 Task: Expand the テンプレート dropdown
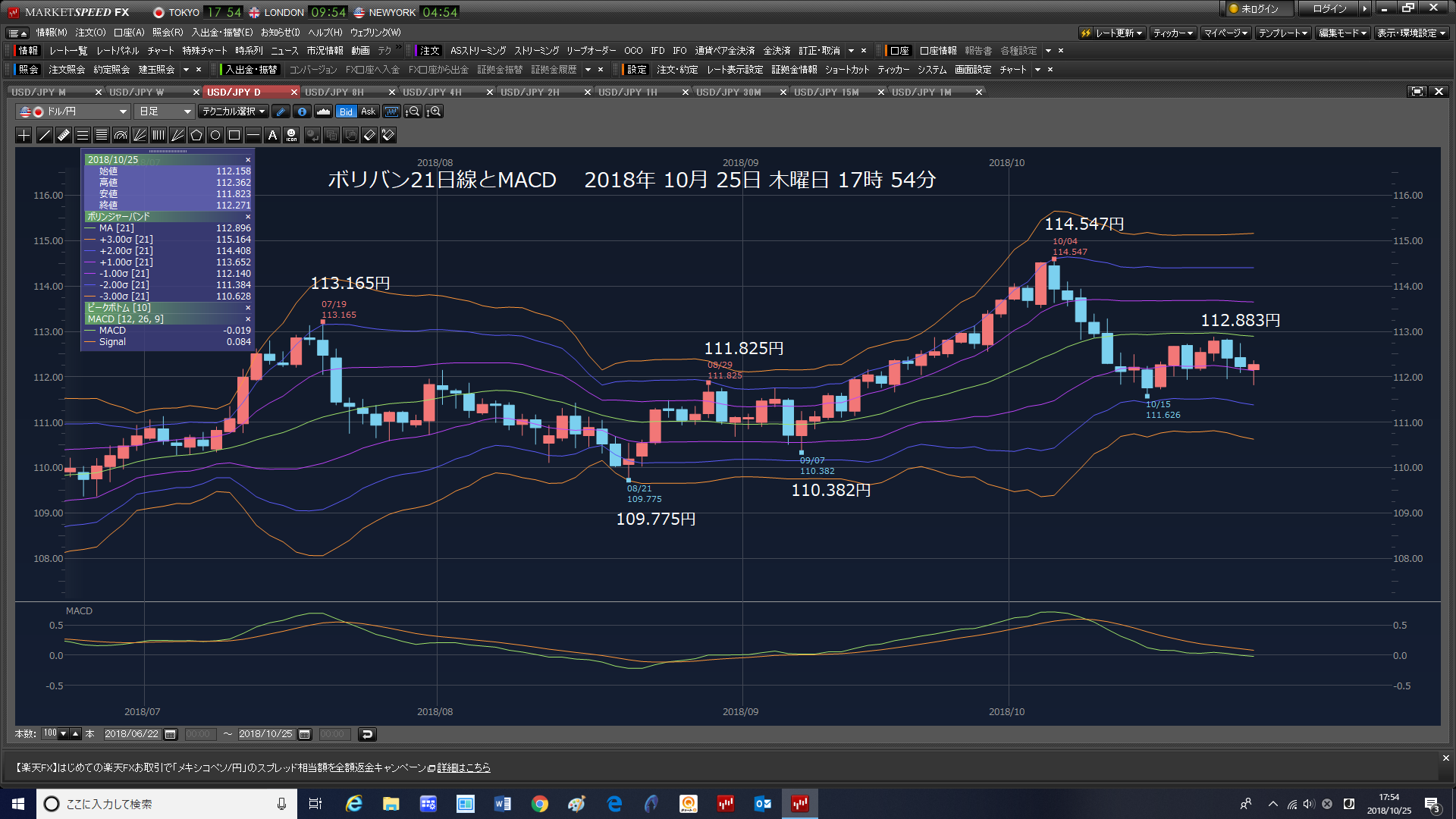(x=1283, y=33)
